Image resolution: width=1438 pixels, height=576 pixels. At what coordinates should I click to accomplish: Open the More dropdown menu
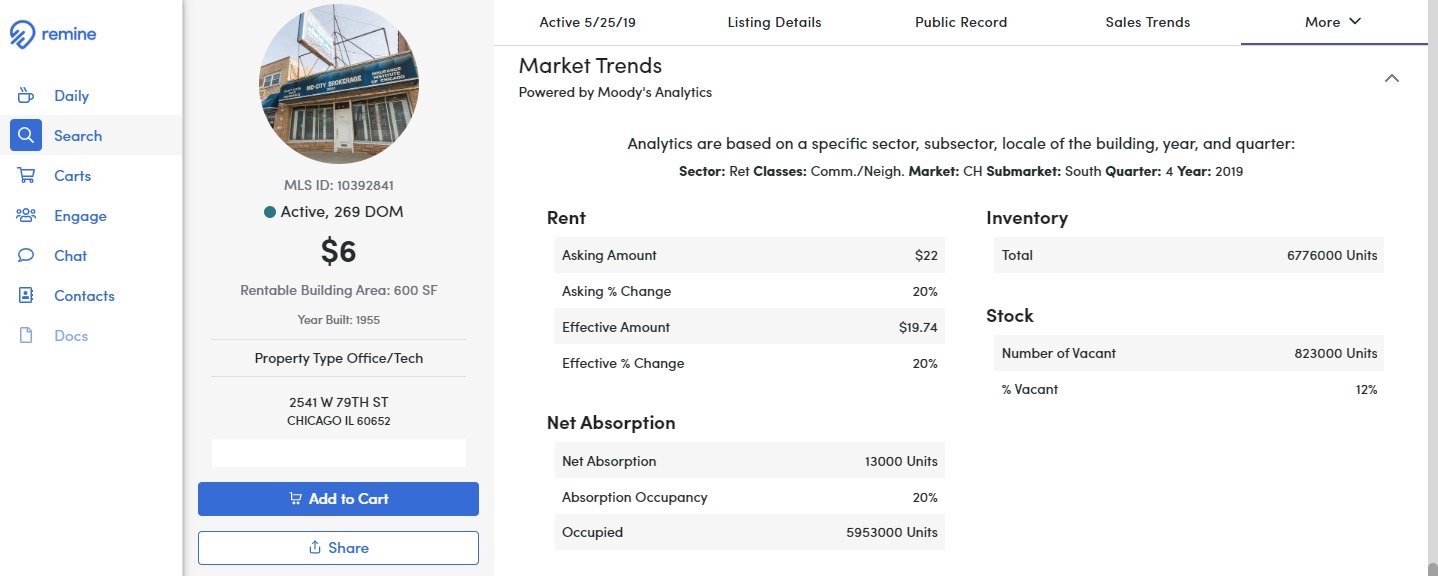pos(1332,21)
